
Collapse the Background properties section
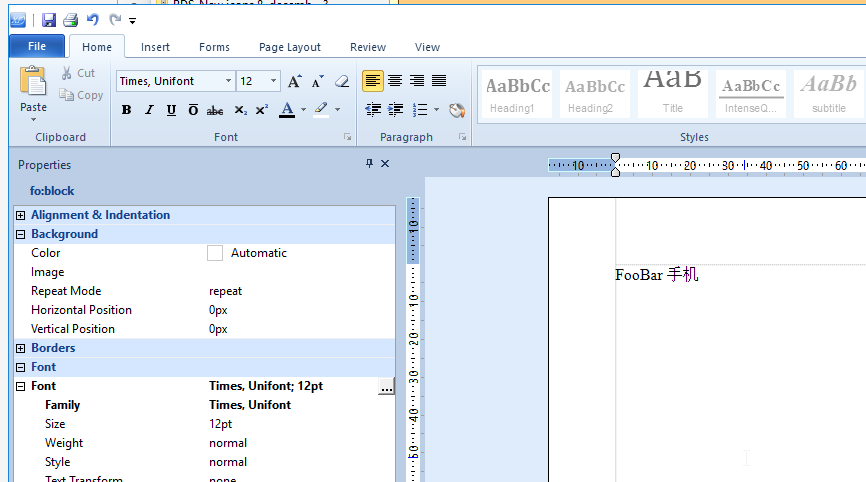point(20,234)
